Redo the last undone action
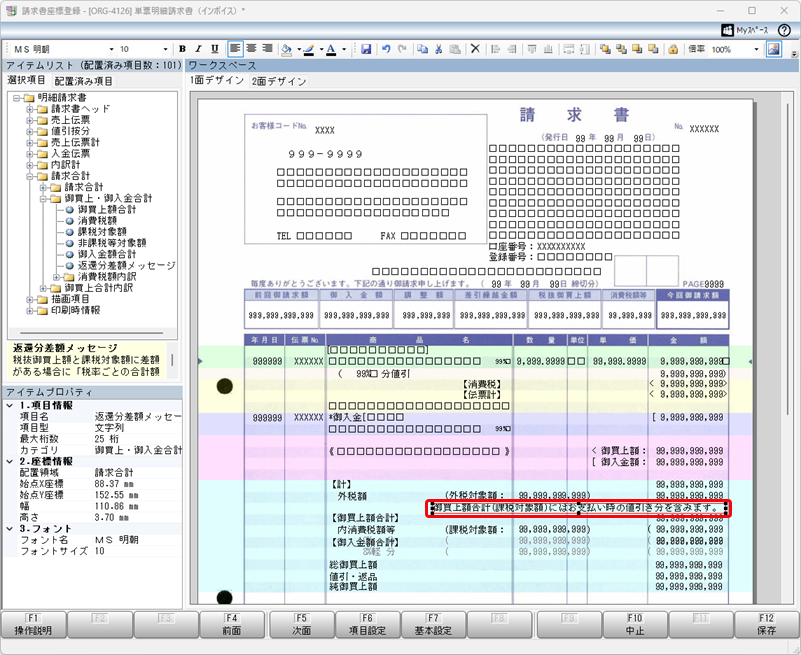Image resolution: width=801 pixels, height=655 pixels. 402,49
